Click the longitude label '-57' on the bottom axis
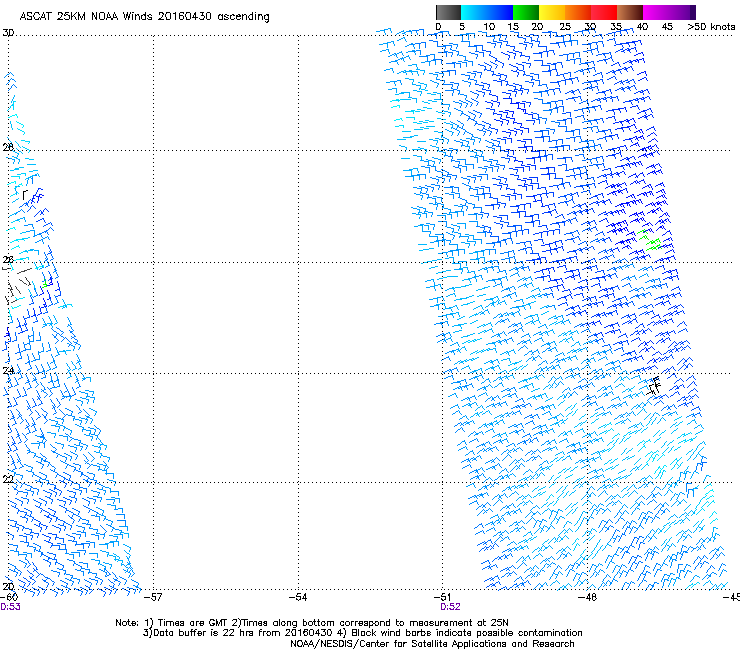The width and height of the screenshot is (740, 650). point(152,597)
